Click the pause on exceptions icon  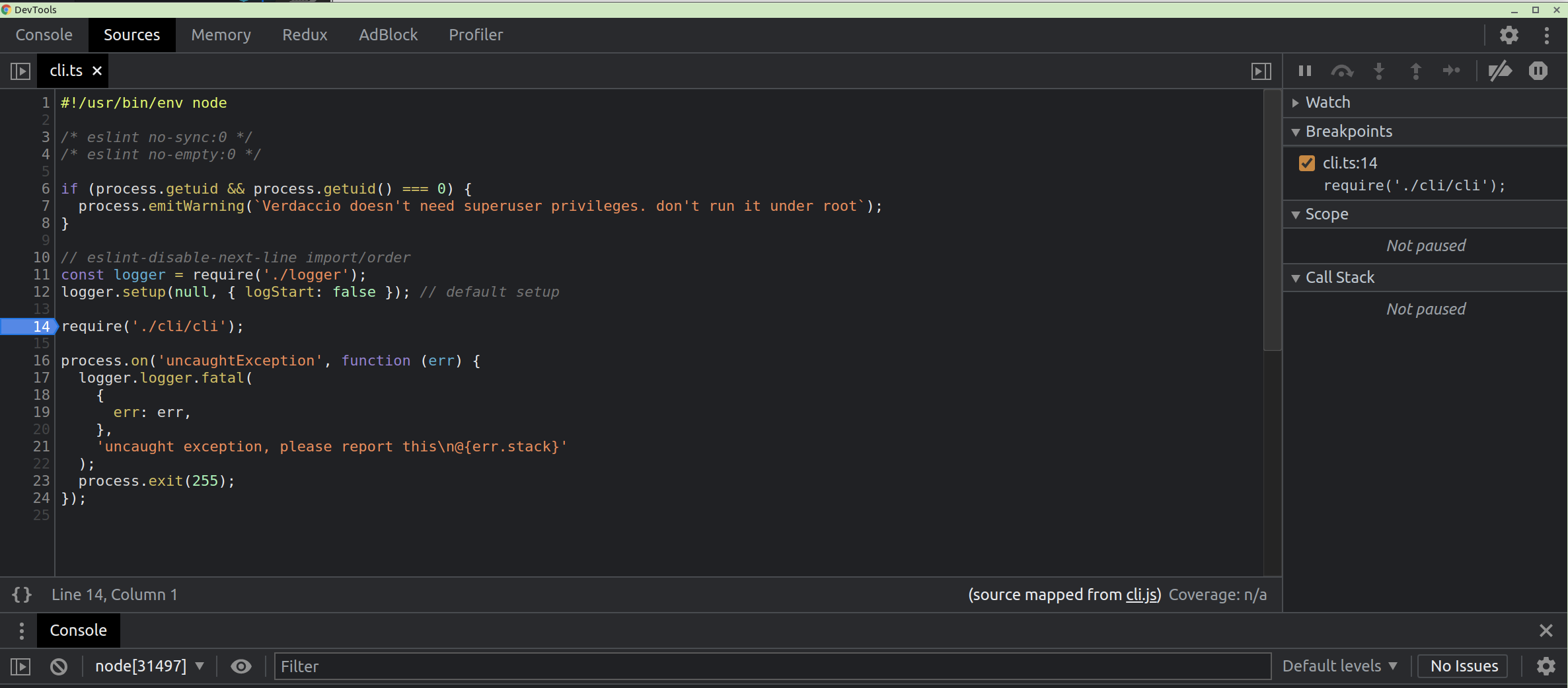point(1538,71)
